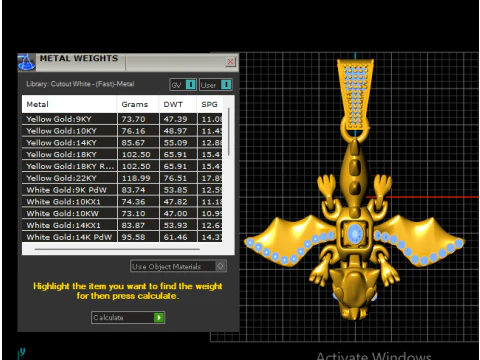This screenshot has height=360, width=480.
Task: Click the 118.99 grams value
Action: [x=136, y=178]
